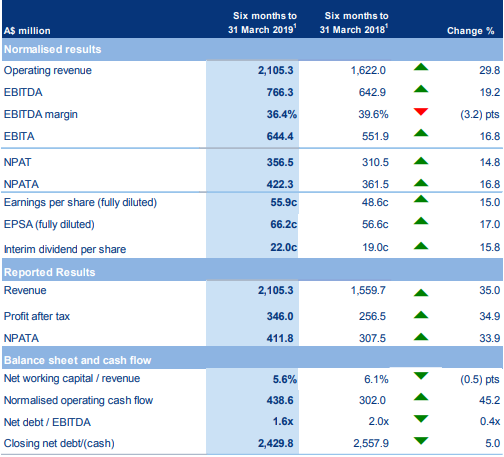Click the 31 March 2019 column header
The image size is (504, 457).
pos(262,23)
